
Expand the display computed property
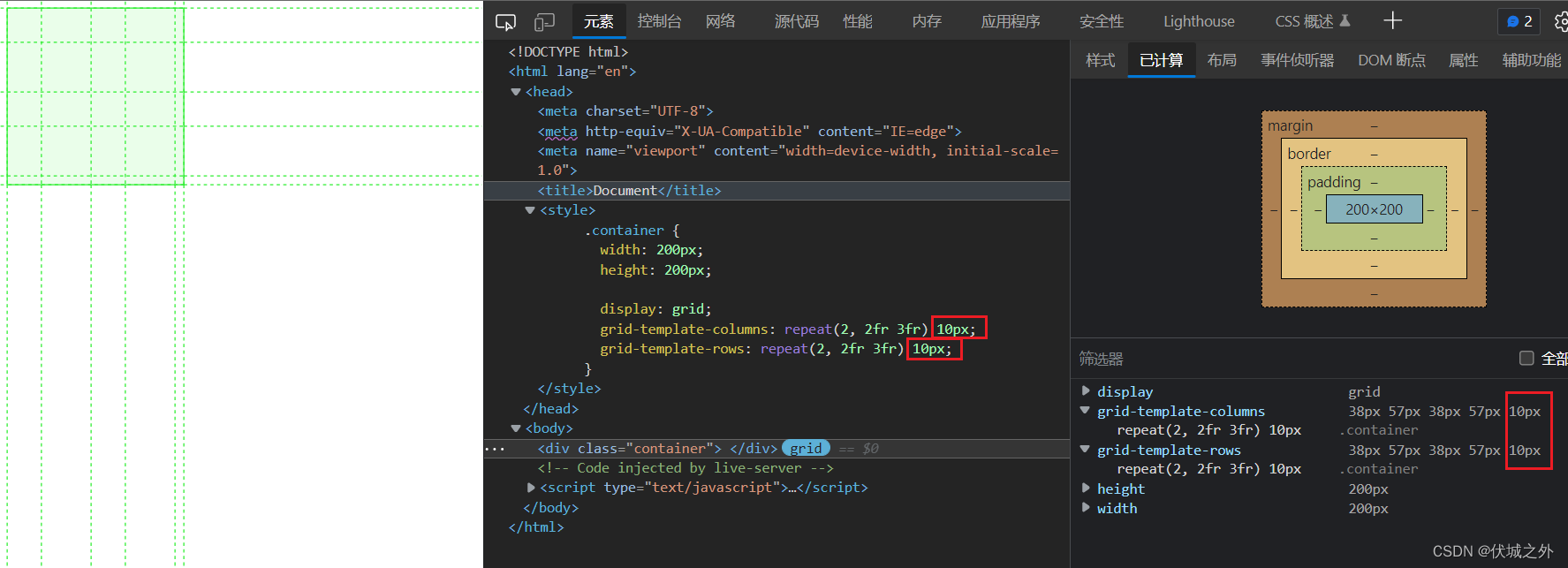pos(1086,390)
